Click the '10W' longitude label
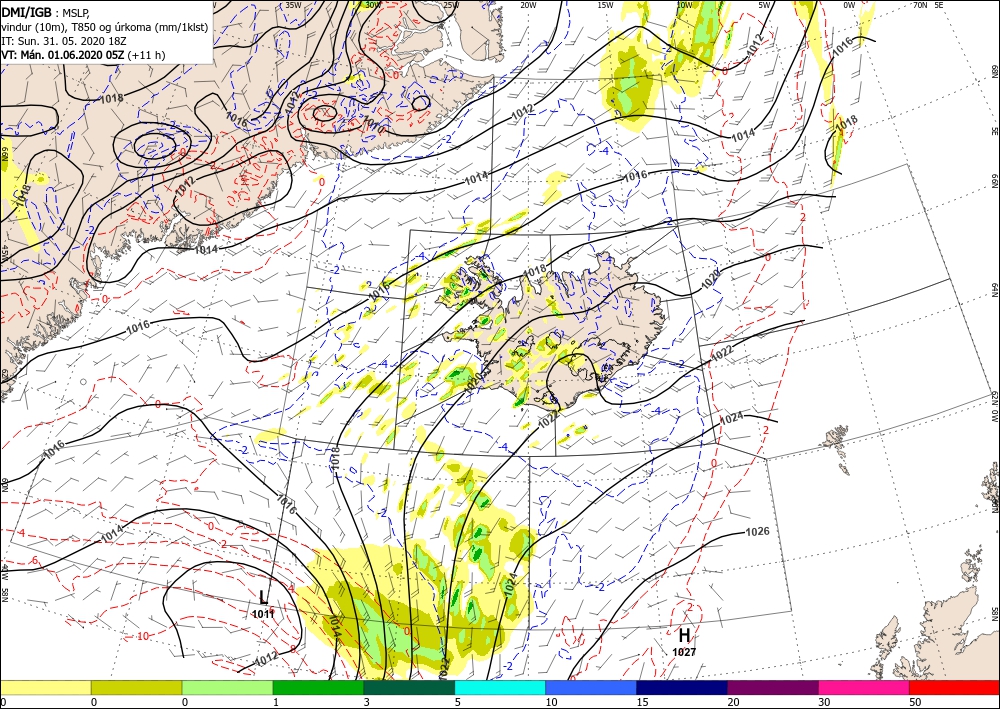This screenshot has height=709, width=1000. point(684,4)
